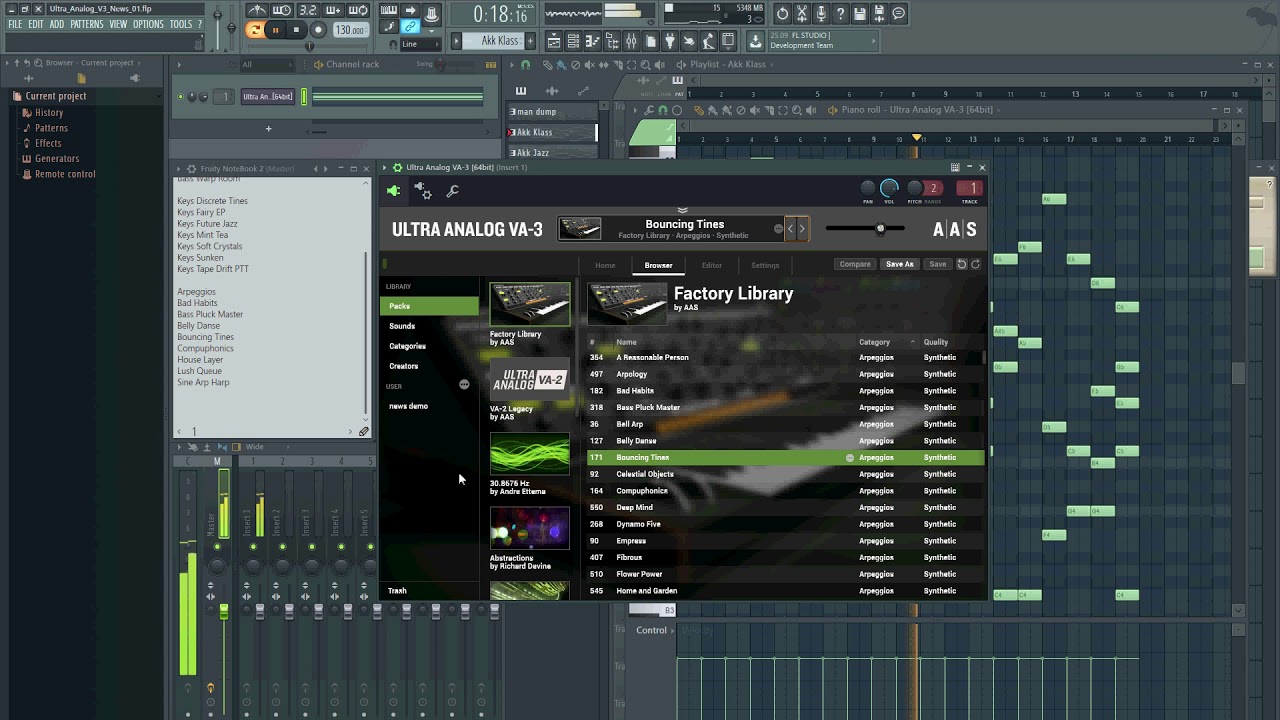The height and width of the screenshot is (720, 1280).
Task: Click the tempo field showing 130.000
Action: tap(350, 30)
